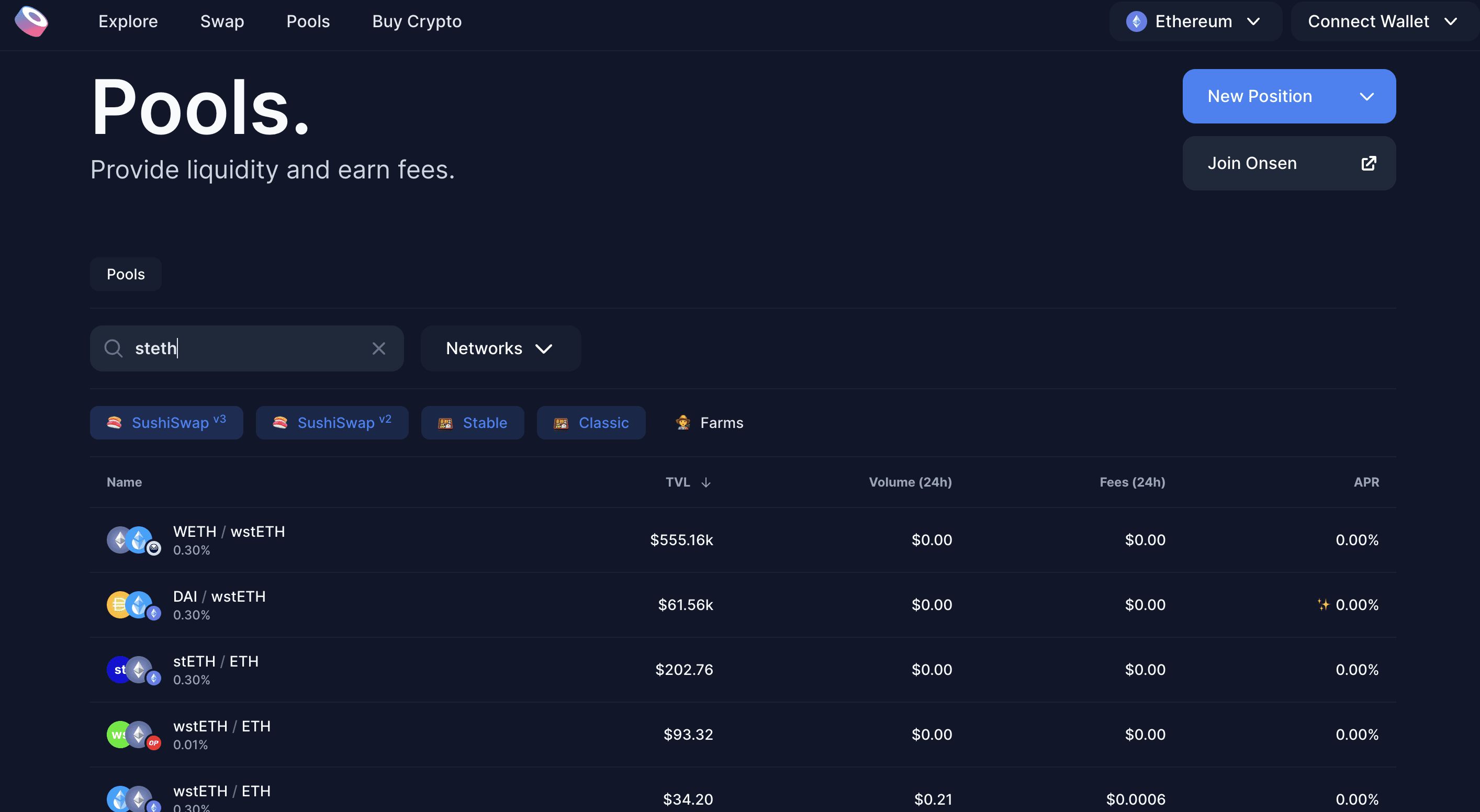The image size is (1480, 812).
Task: Toggle the Stable pool filter
Action: pyautogui.click(x=472, y=423)
